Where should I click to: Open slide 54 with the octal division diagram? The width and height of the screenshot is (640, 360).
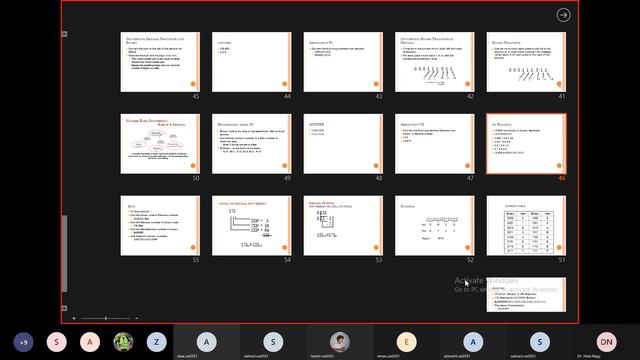pos(251,226)
